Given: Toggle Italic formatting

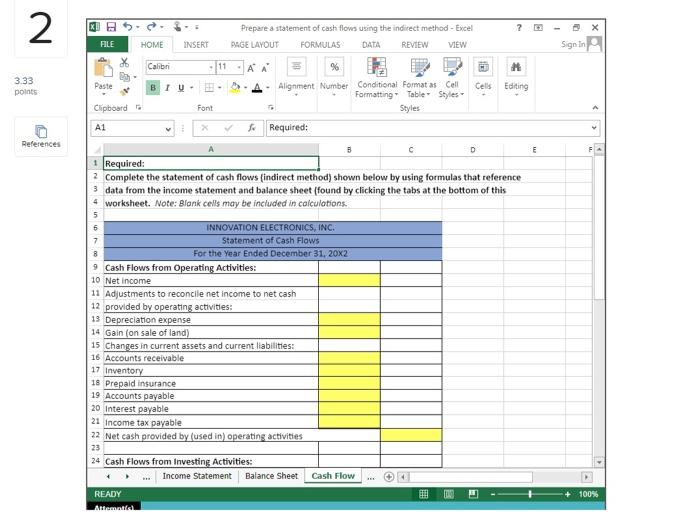Looking at the screenshot, I should (167, 87).
